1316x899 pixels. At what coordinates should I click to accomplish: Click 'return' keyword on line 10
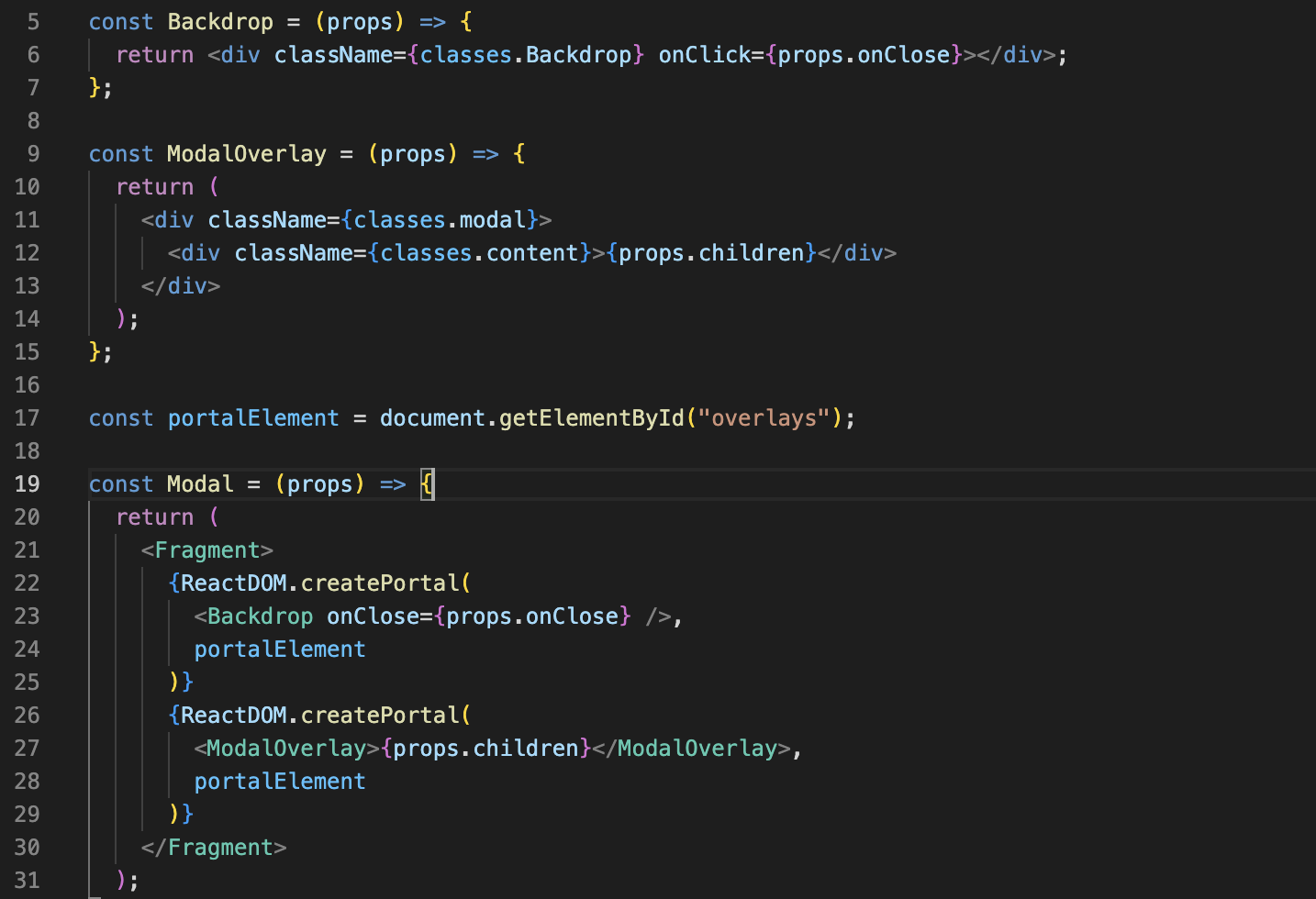[x=154, y=187]
